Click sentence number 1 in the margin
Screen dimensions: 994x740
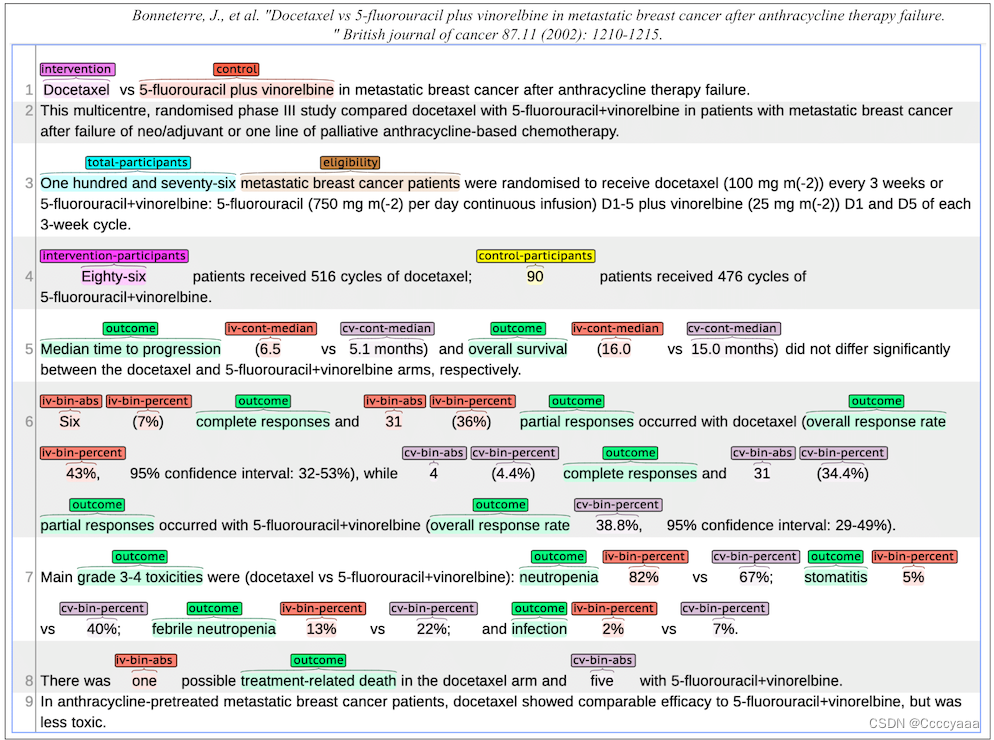[29, 90]
